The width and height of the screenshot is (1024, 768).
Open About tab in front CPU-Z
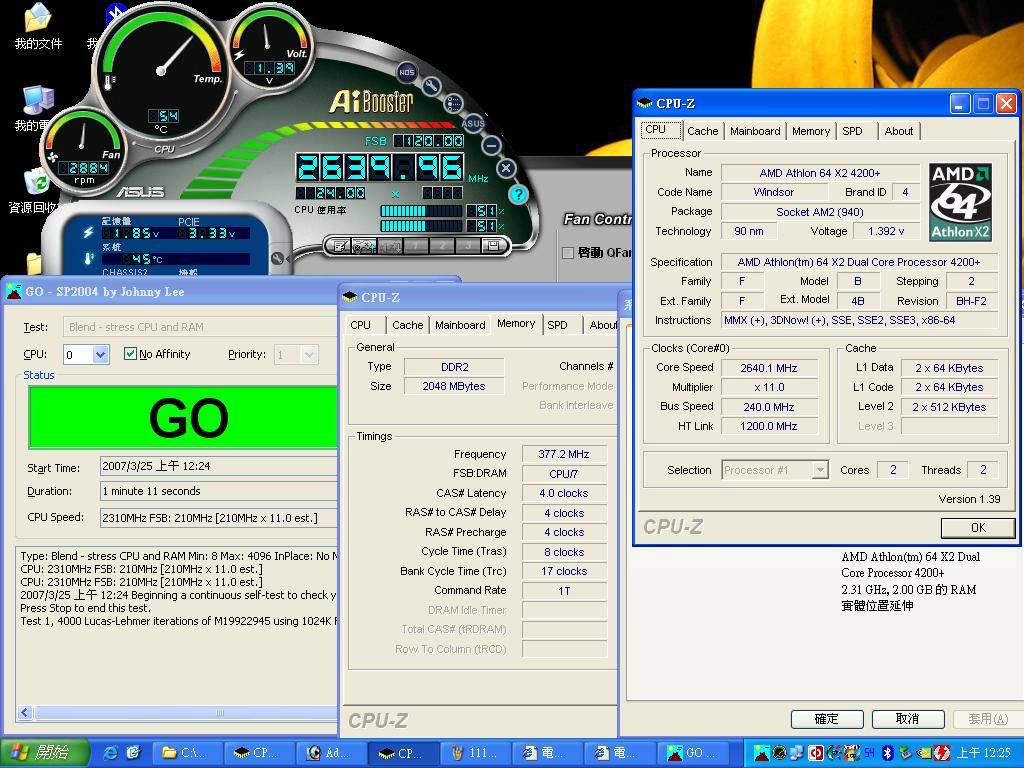(x=899, y=131)
